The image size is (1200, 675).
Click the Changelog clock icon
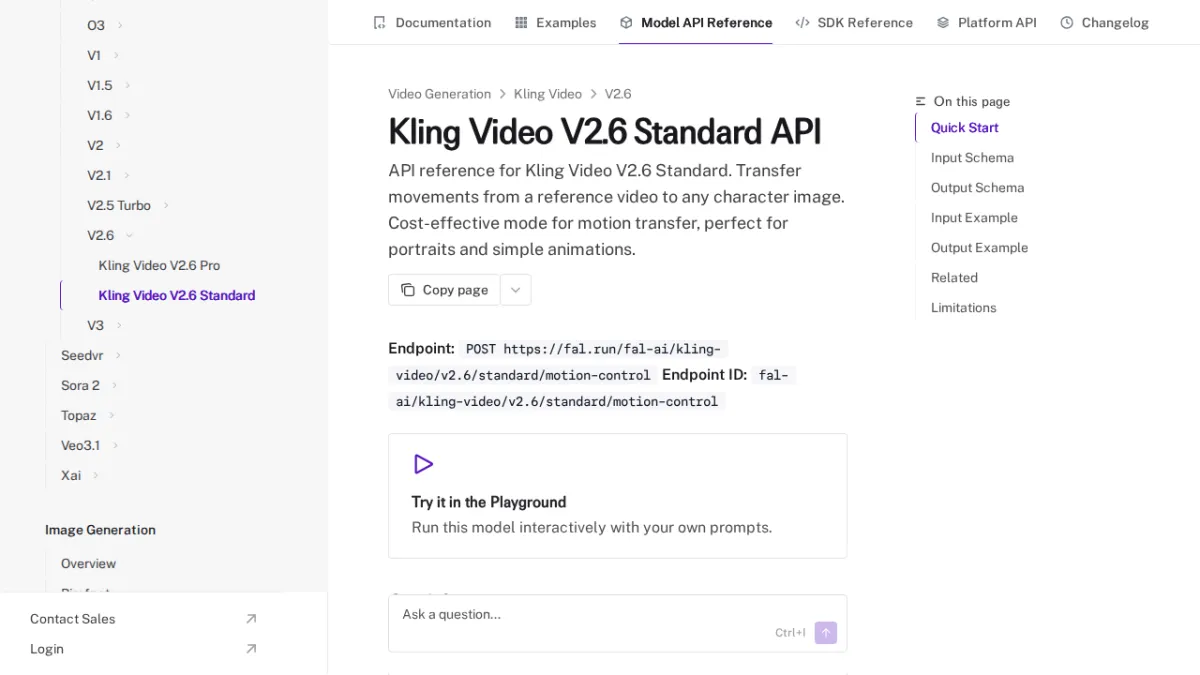(x=1067, y=22)
